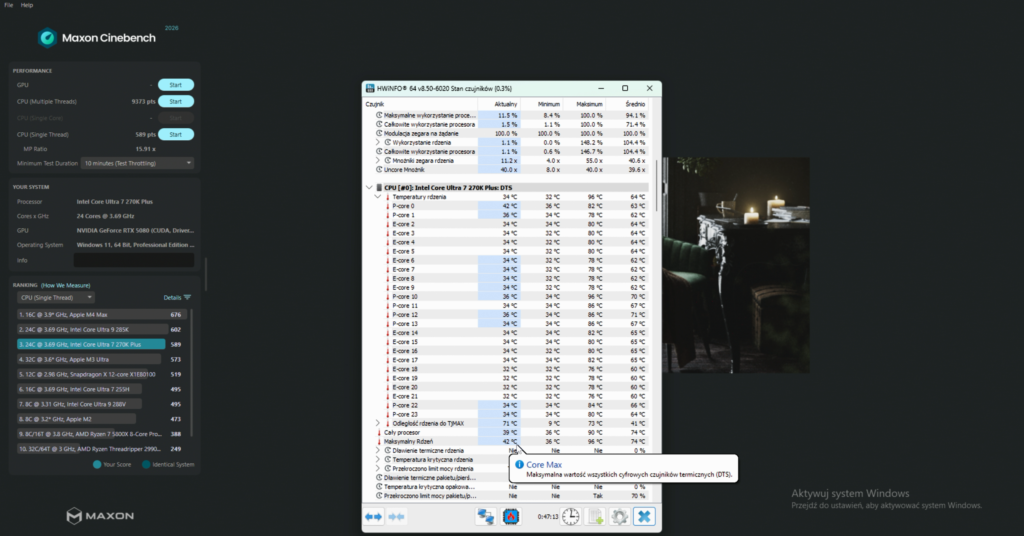
Task: Collapse the CPU [#0] Intel Core Ultra section
Action: coord(369,187)
